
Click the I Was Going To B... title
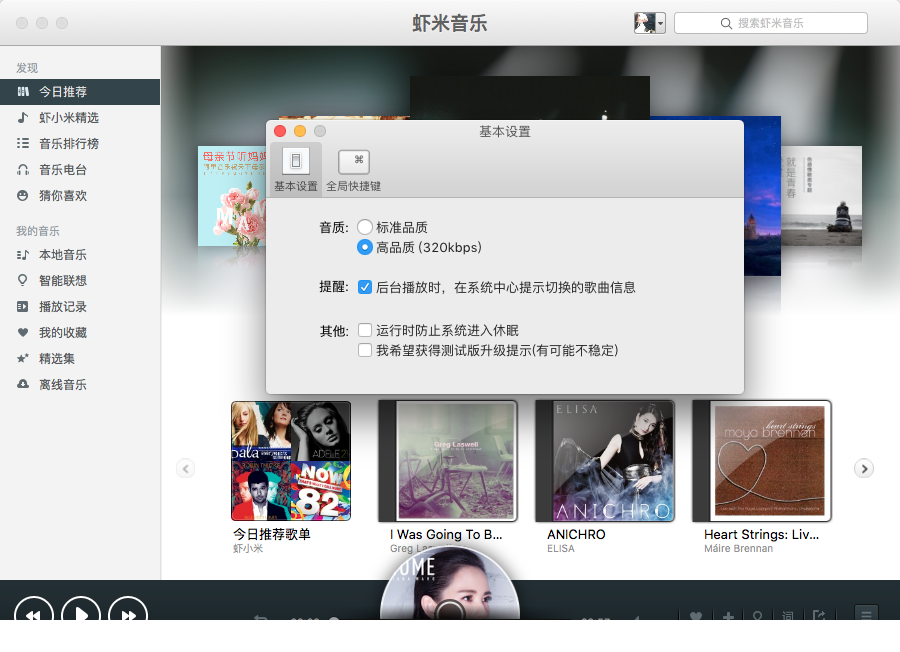pyautogui.click(x=446, y=534)
